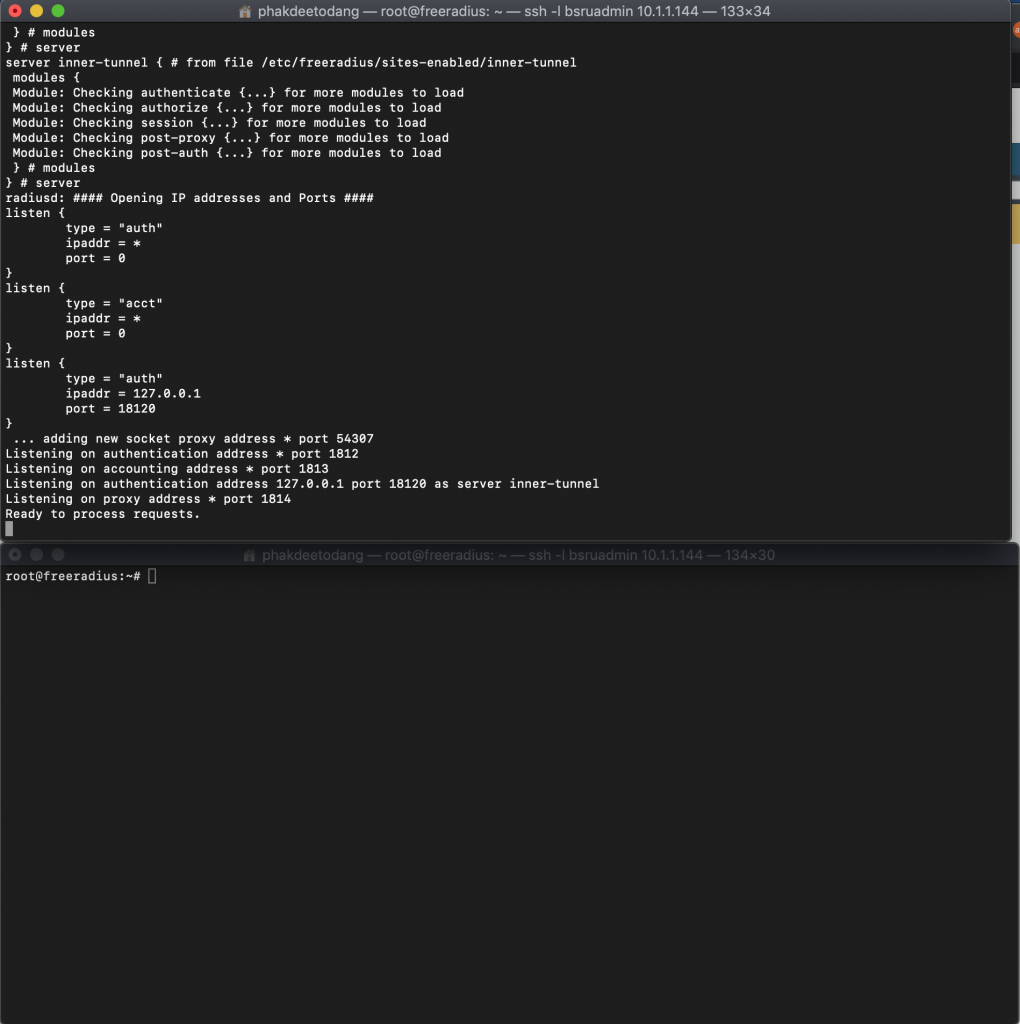Click the 'ipaddr = 127.0.0.1' line

click(133, 394)
